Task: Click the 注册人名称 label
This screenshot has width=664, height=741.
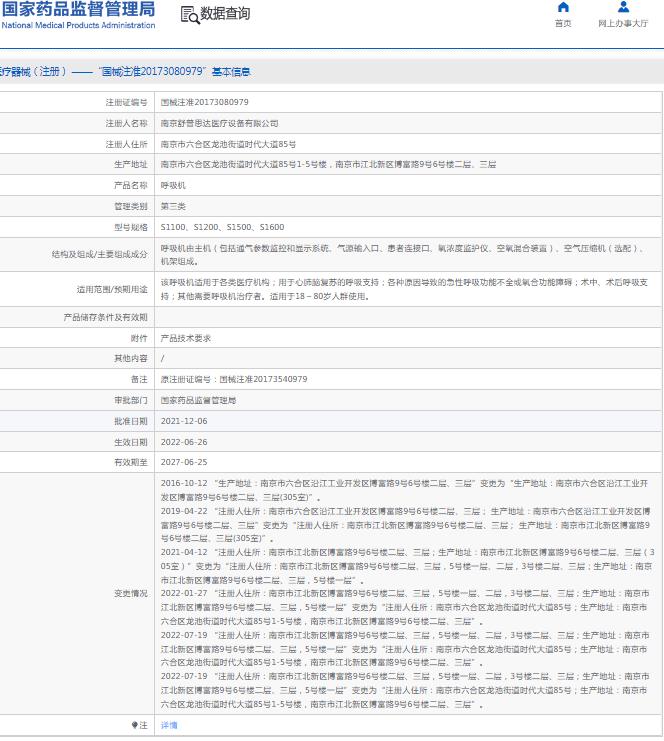Action: coord(126,123)
